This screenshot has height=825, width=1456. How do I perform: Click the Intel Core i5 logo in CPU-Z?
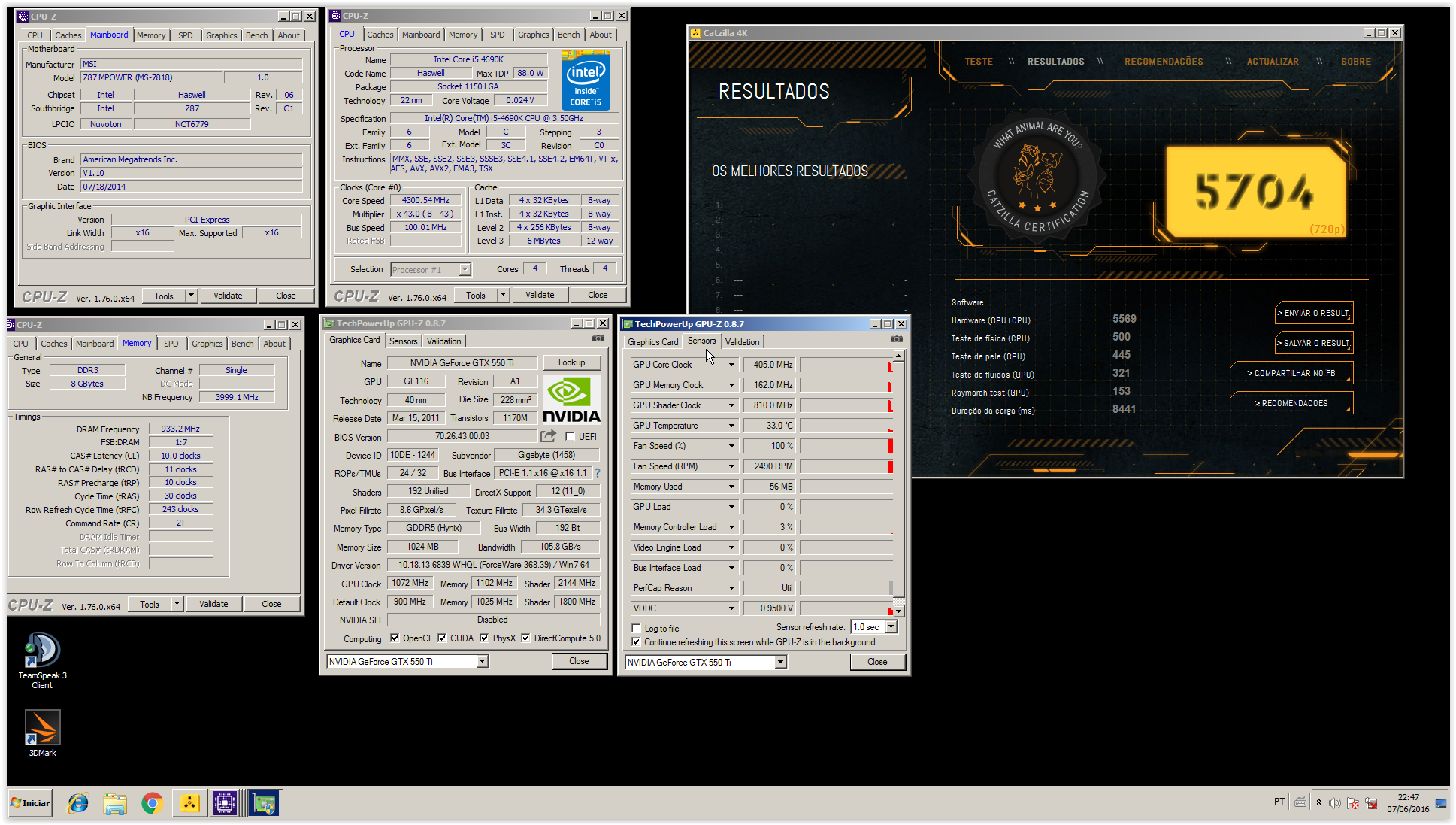586,80
